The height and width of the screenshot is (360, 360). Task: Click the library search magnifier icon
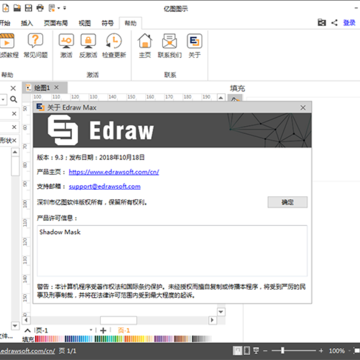point(13,99)
